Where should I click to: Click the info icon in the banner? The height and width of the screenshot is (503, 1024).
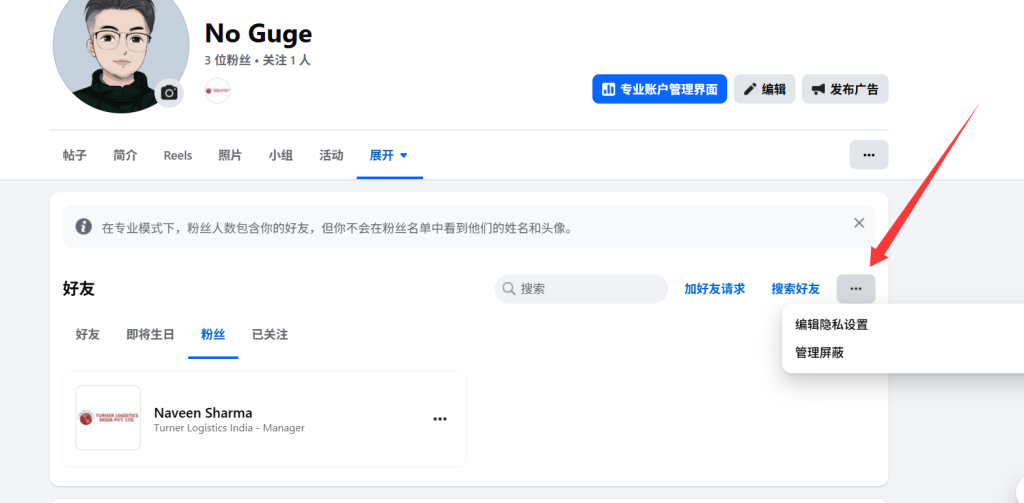pyautogui.click(x=84, y=227)
